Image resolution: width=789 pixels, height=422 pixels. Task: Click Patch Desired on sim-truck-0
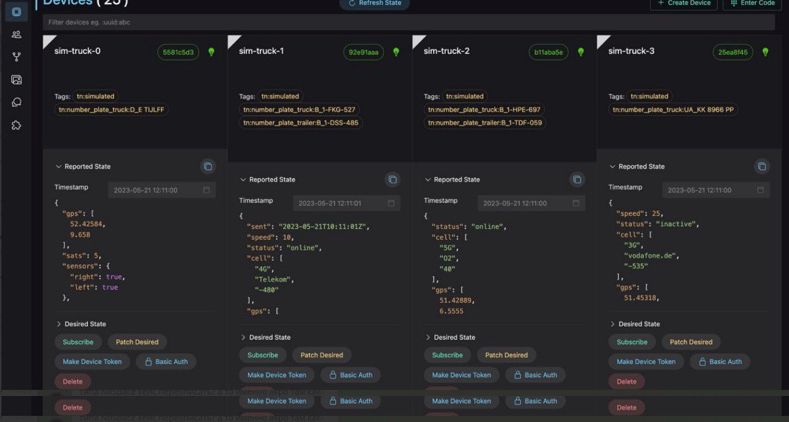coord(137,342)
